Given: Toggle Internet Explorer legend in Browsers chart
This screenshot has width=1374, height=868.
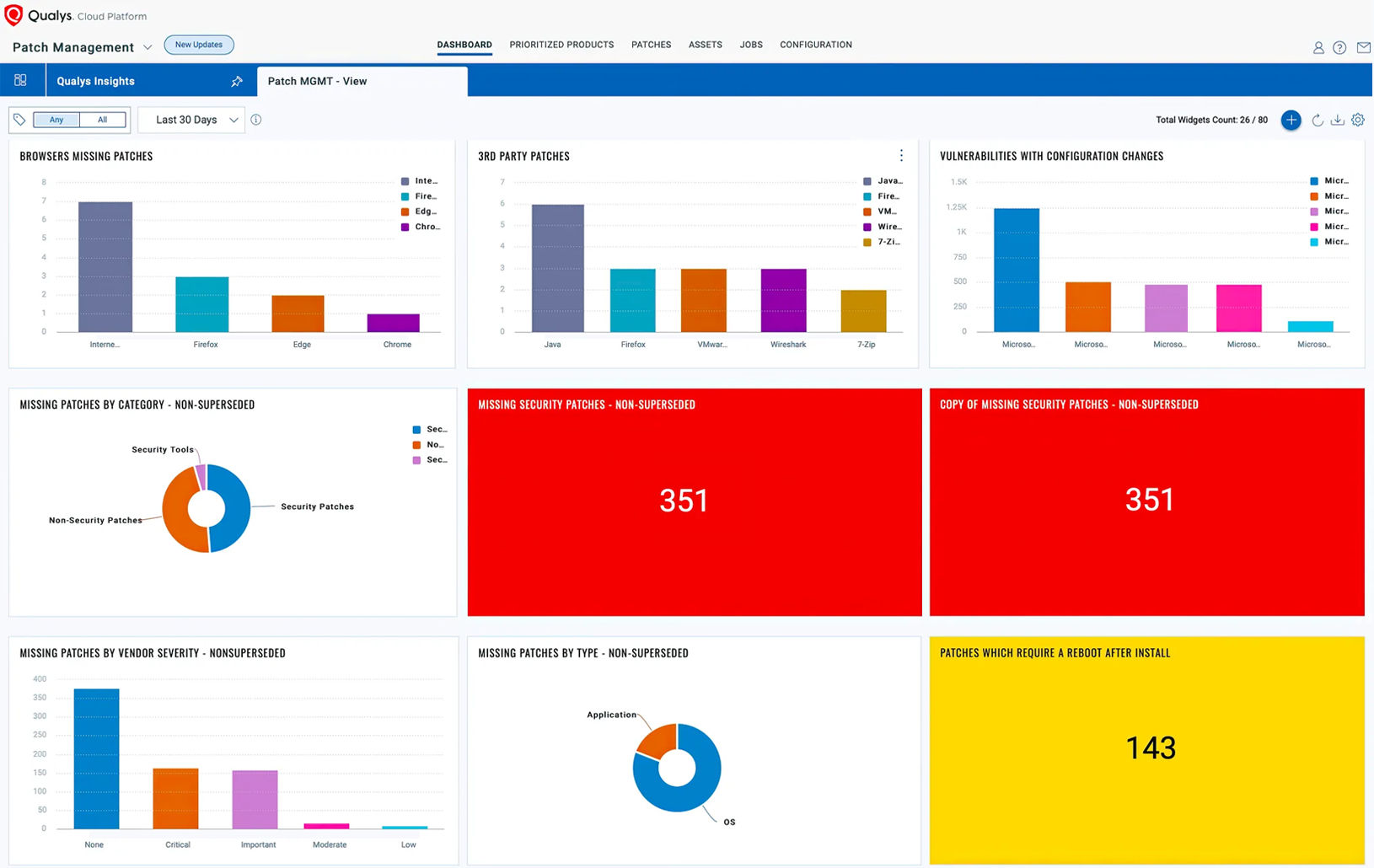Looking at the screenshot, I should coord(420,181).
